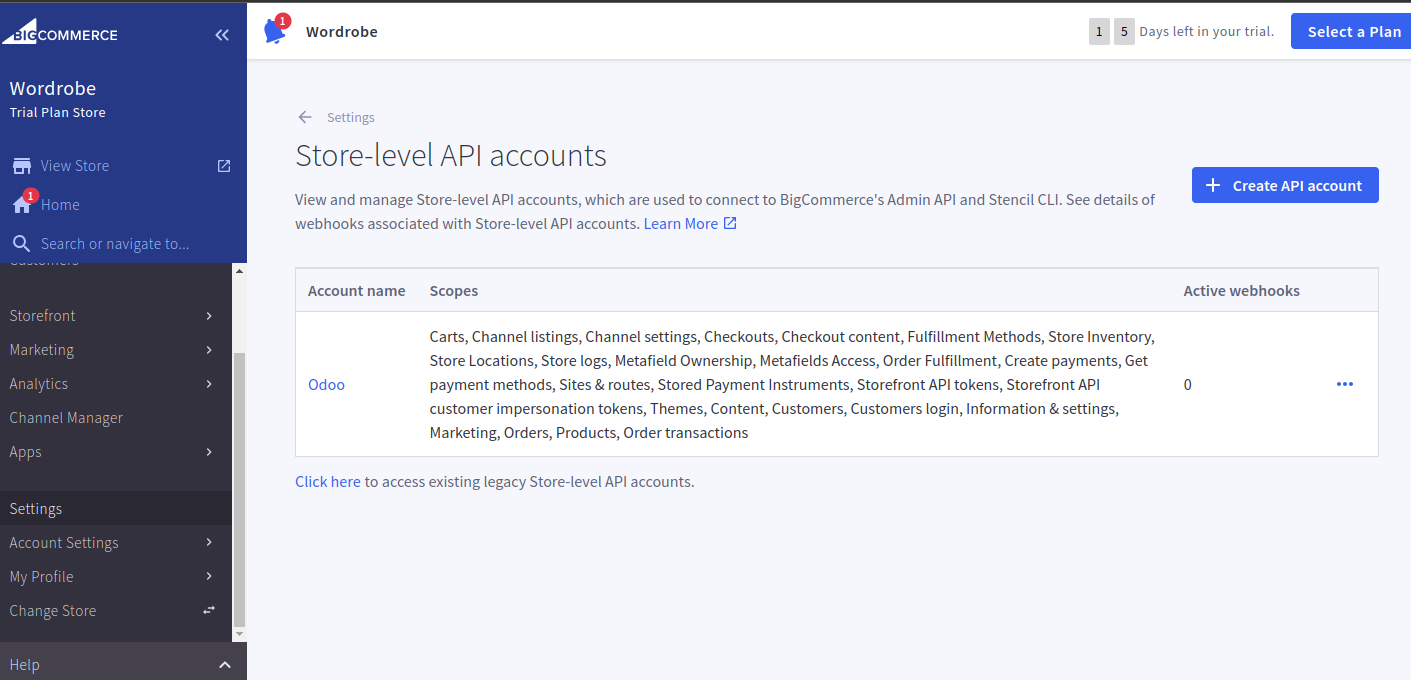Toggle the Help panel chevron
Image resolution: width=1411 pixels, height=680 pixels.
click(x=225, y=665)
